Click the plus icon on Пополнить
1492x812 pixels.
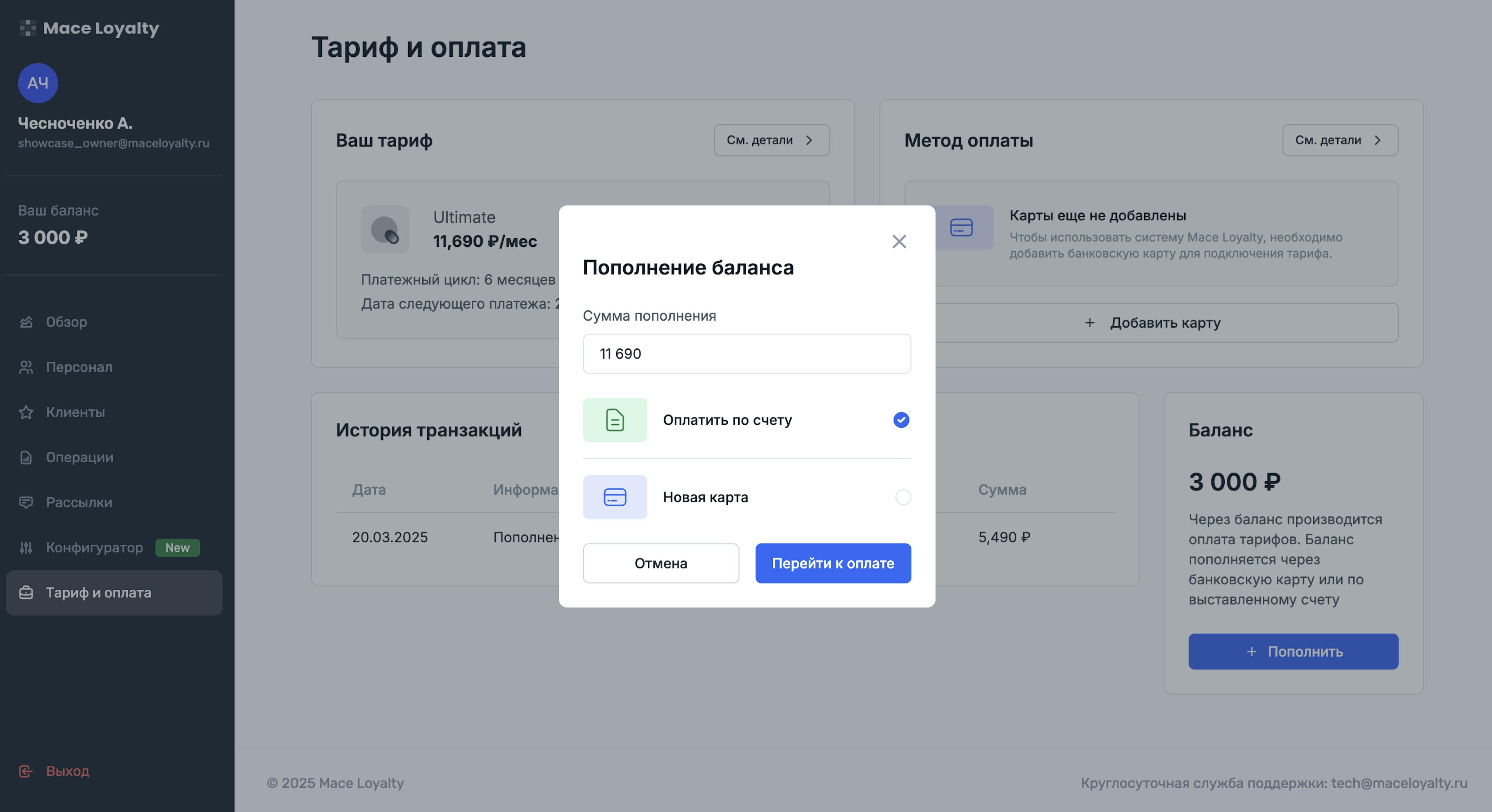(1251, 652)
